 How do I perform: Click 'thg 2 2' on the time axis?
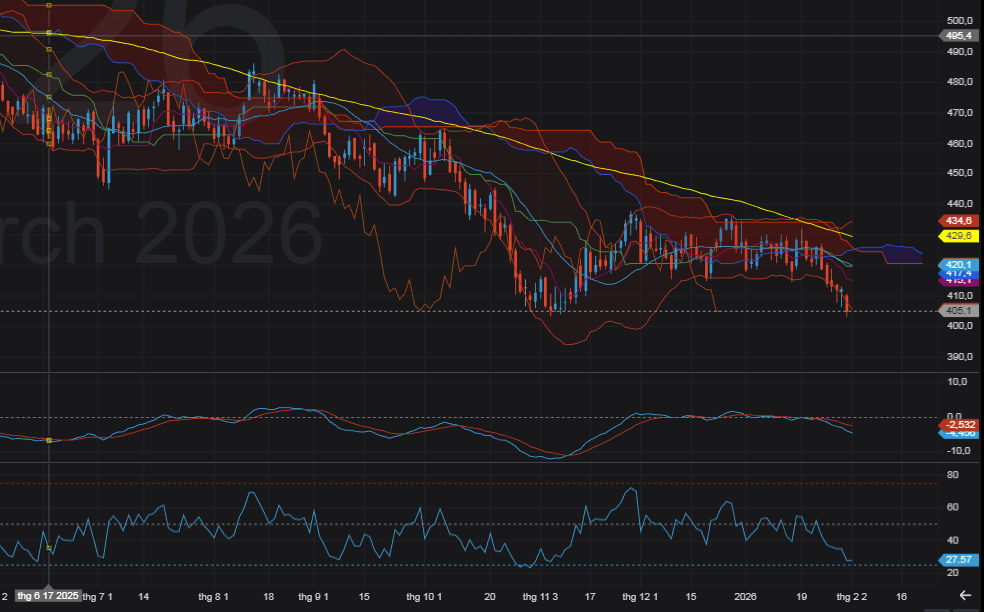[x=852, y=596]
